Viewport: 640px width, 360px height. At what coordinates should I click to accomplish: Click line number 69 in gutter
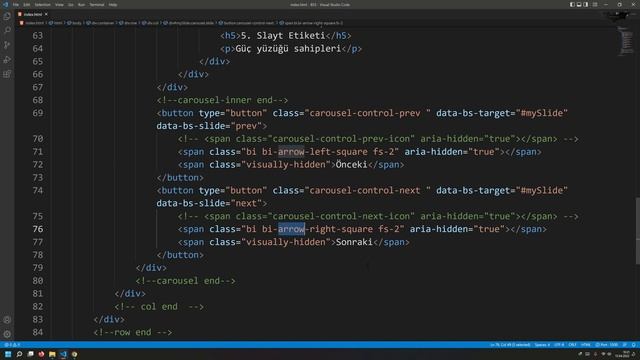38,113
